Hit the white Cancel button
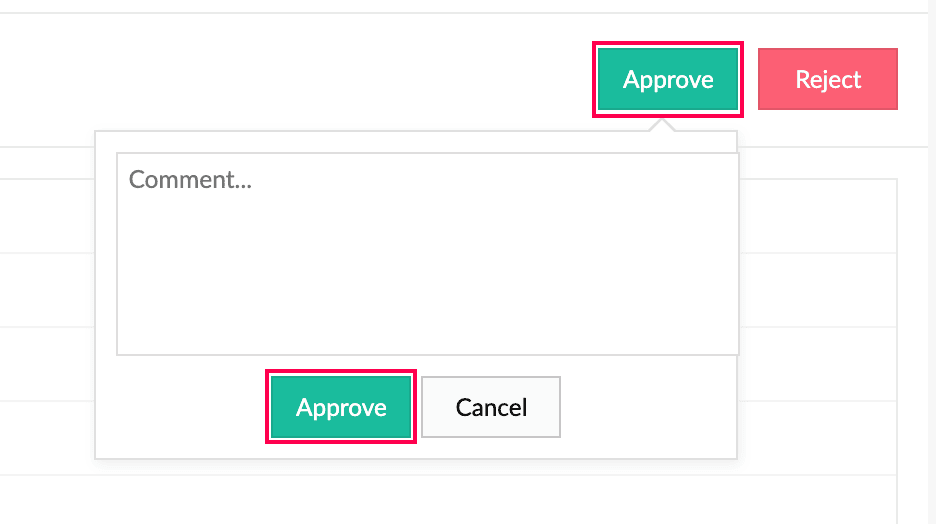Viewport: 936px width, 524px height. tap(491, 407)
